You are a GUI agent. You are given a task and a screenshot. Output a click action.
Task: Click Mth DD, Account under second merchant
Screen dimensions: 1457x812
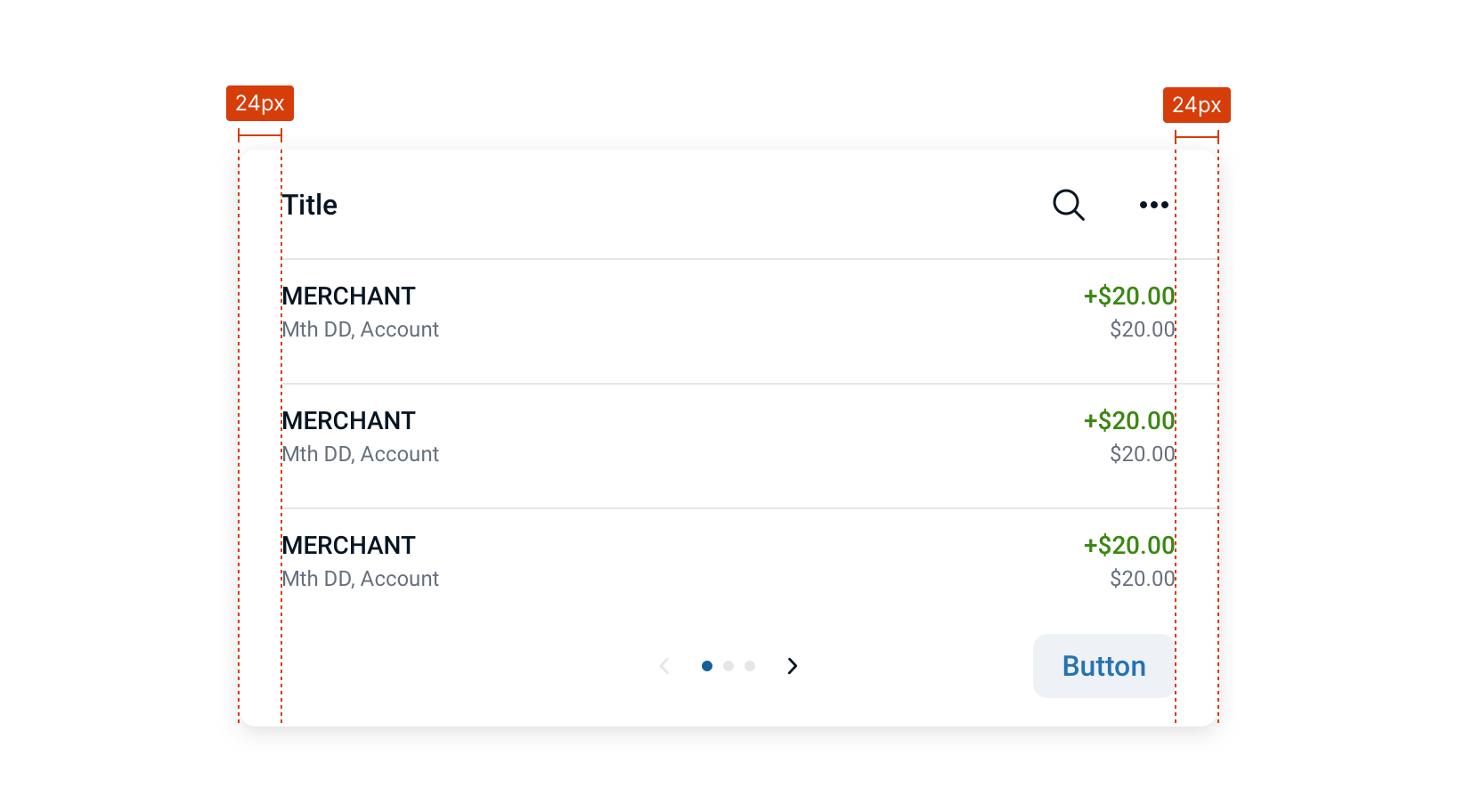pos(361,454)
